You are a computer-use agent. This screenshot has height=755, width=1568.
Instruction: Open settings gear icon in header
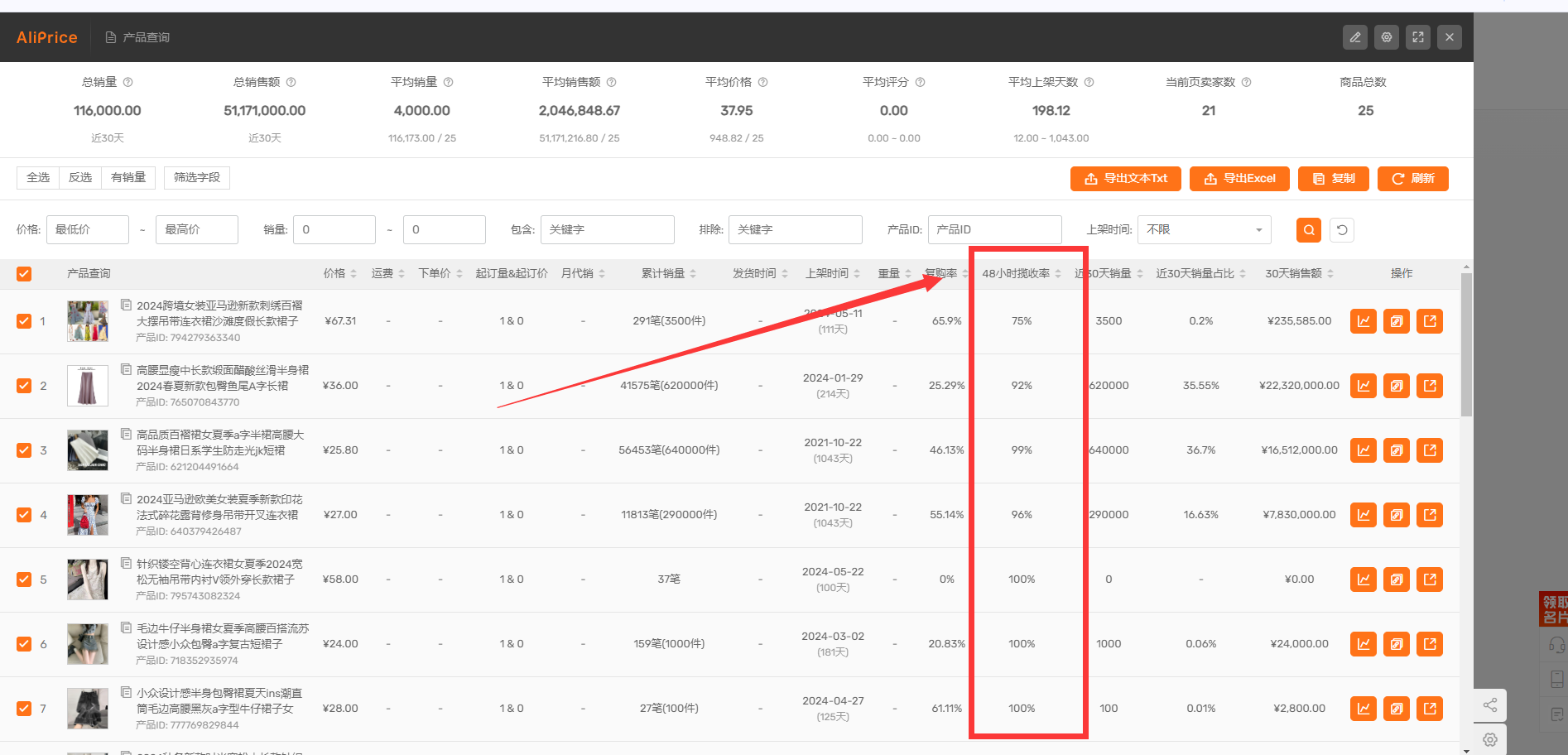(x=1387, y=37)
